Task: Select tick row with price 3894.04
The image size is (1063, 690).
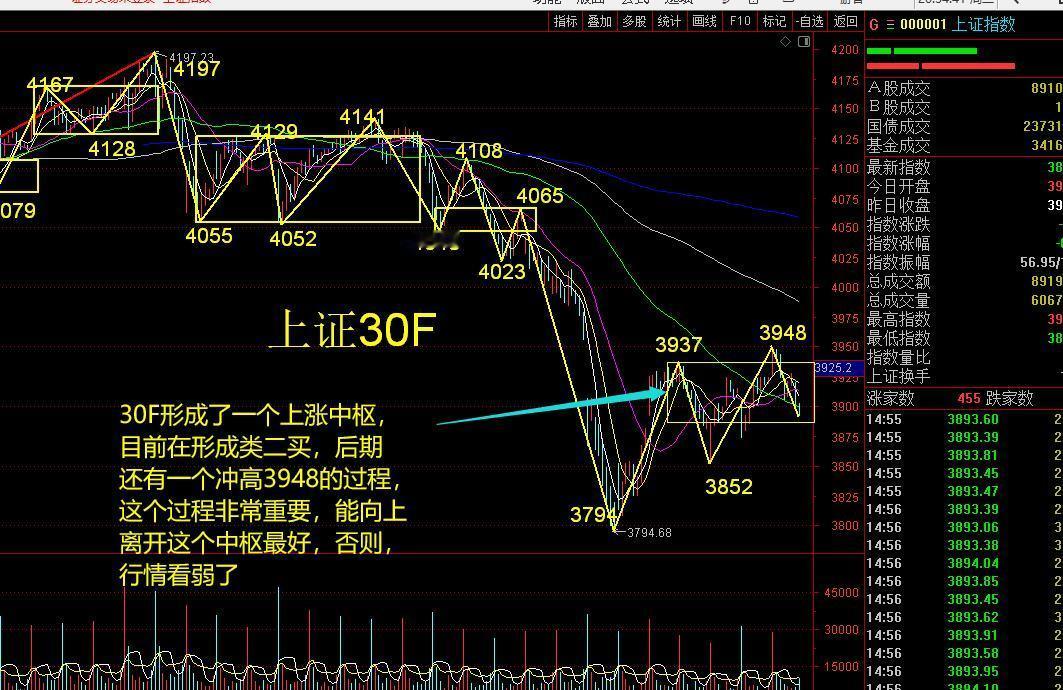Action: click(x=964, y=563)
